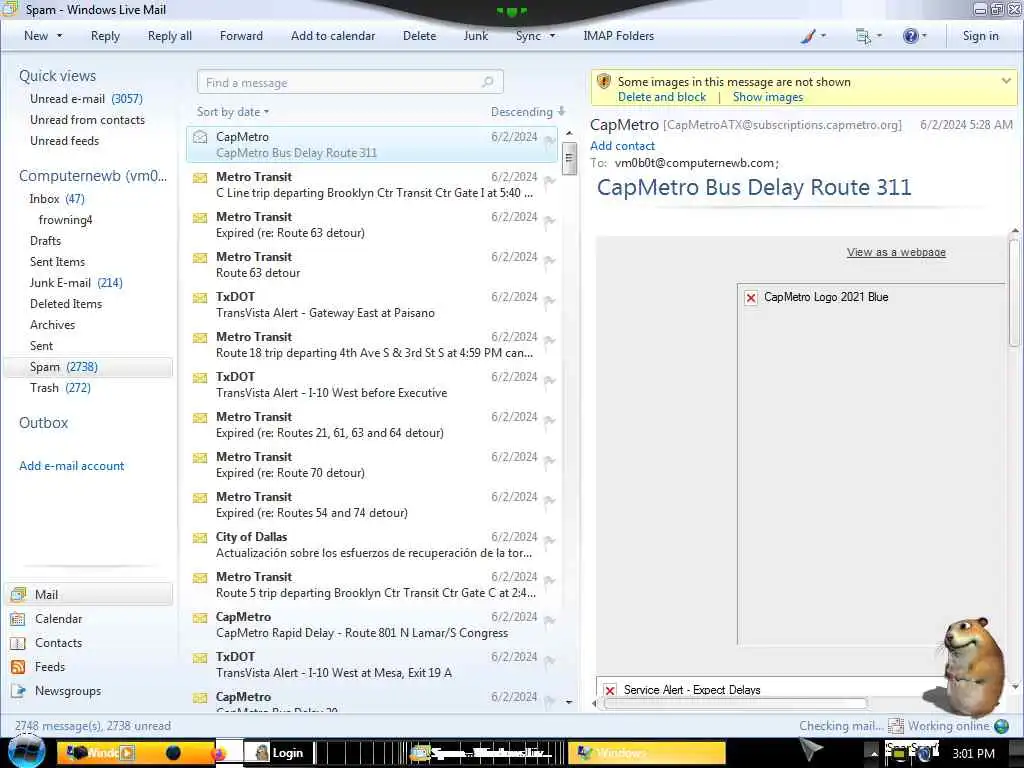Screen dimensions: 1024x768
Task: Click the blocked Service Alert image icon
Action: (610, 690)
